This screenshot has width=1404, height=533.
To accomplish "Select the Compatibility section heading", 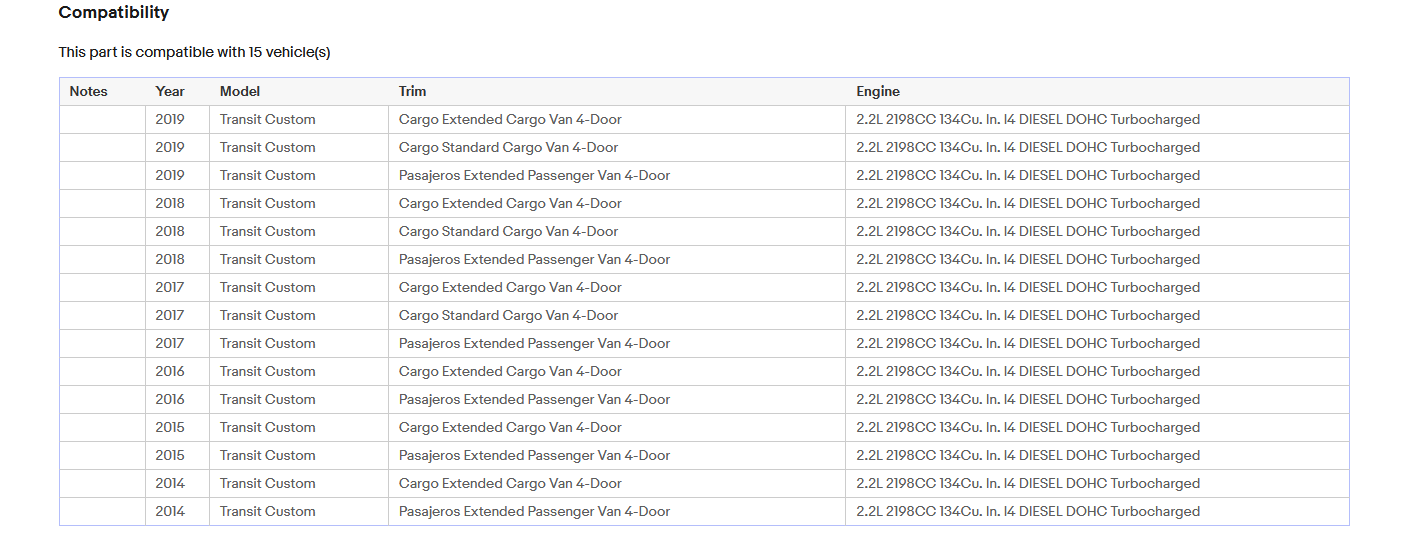I will coord(114,13).
